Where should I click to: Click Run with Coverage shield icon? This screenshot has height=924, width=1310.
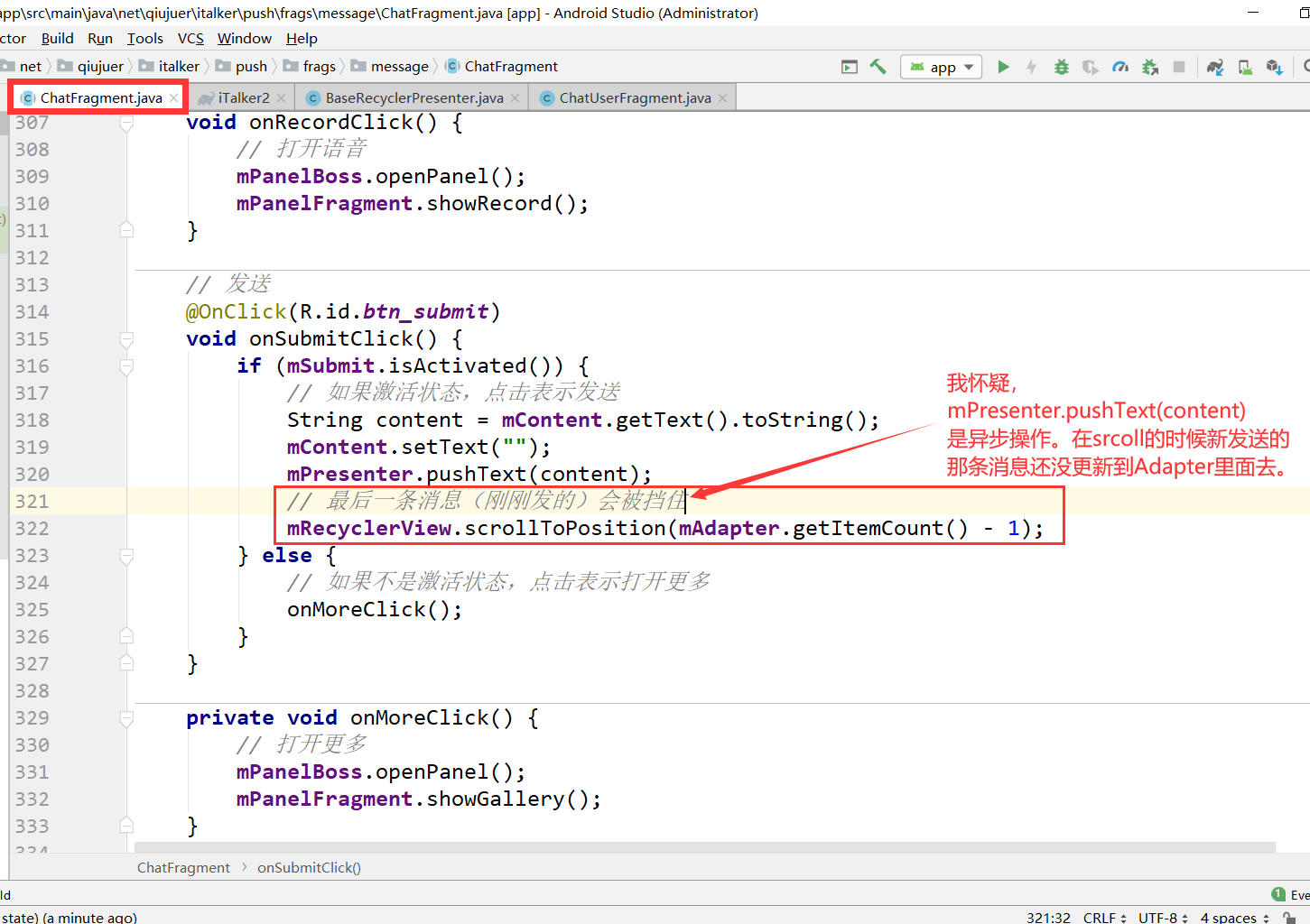[1091, 67]
